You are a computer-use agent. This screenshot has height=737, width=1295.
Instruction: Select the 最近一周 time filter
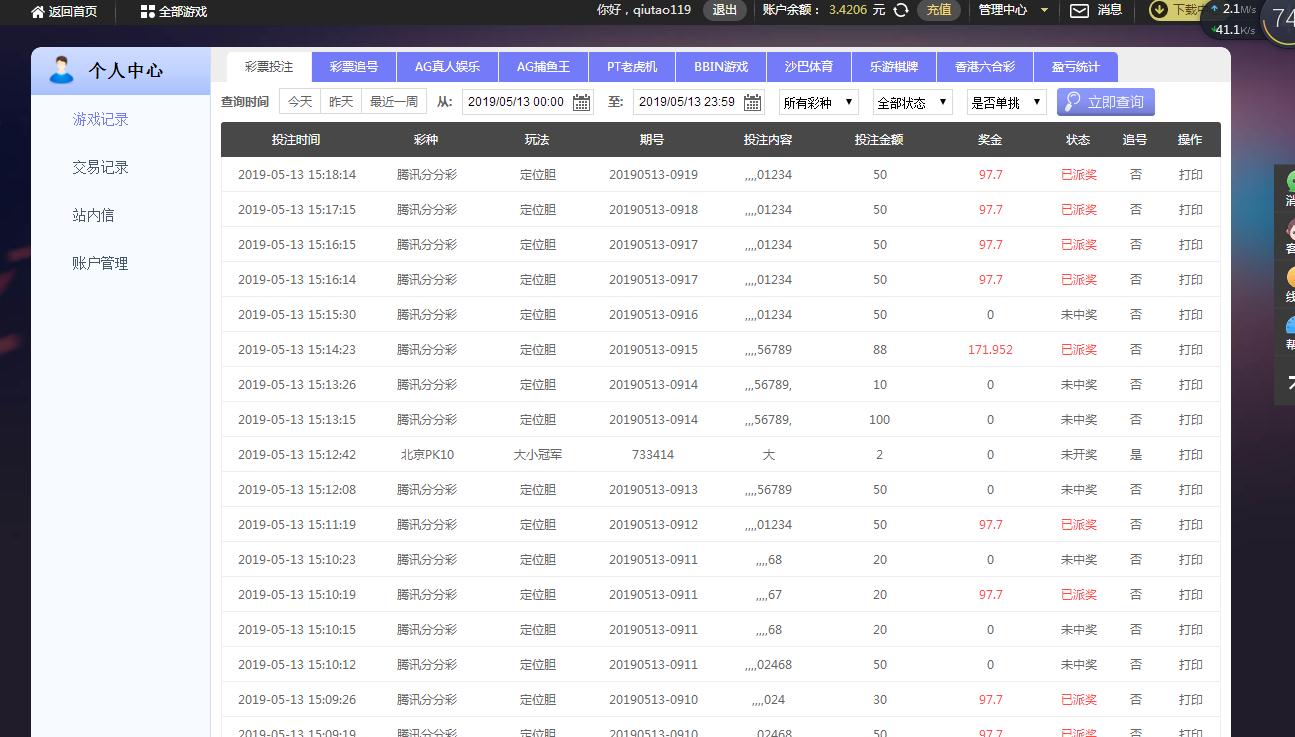394,102
